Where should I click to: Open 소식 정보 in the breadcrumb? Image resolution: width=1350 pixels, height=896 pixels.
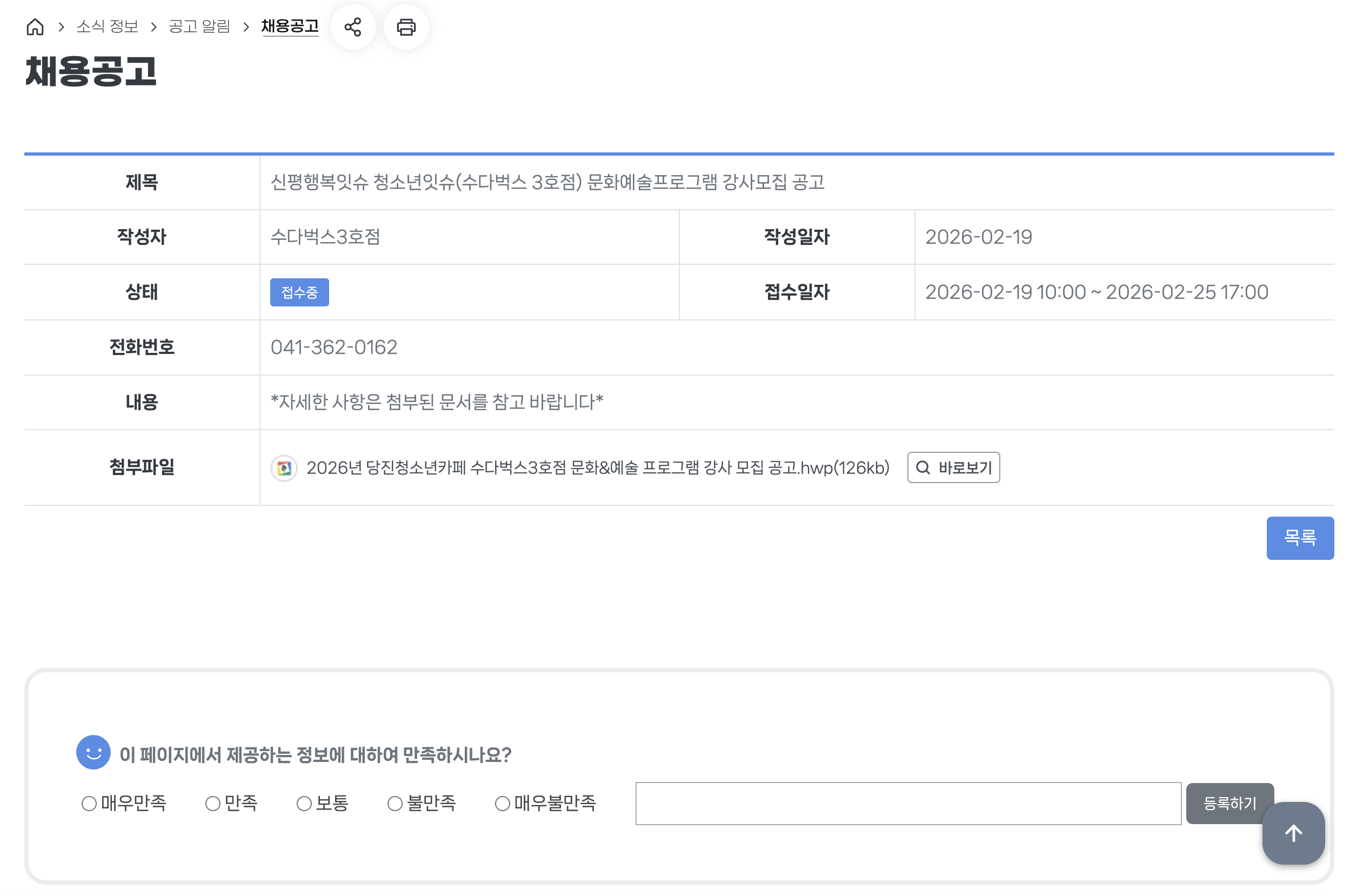107,27
